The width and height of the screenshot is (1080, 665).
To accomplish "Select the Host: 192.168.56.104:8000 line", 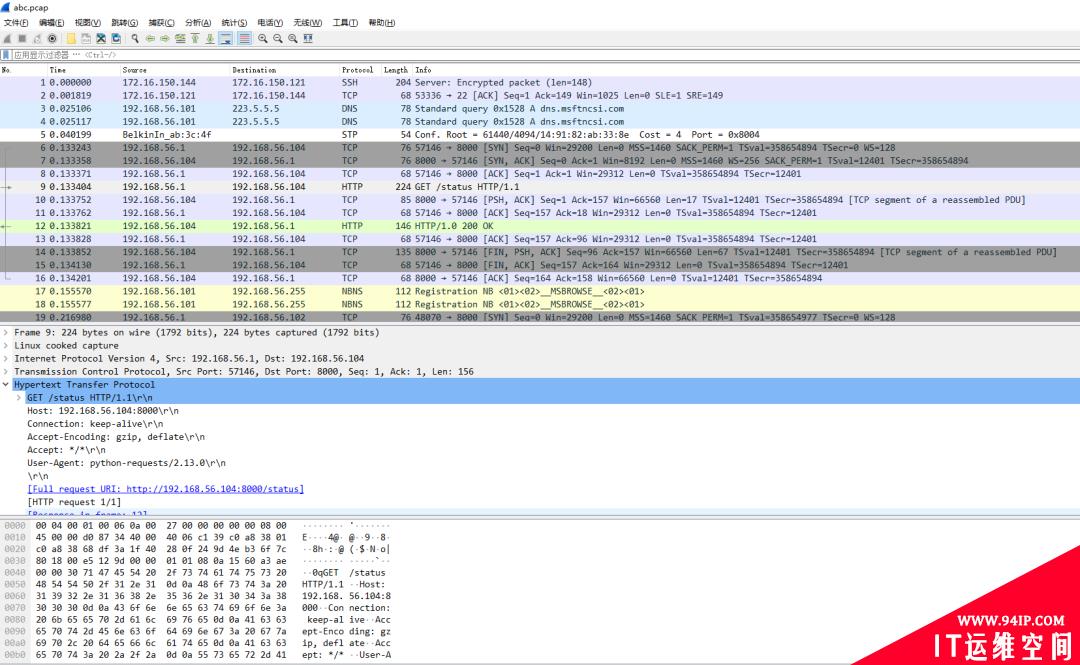I will [103, 411].
